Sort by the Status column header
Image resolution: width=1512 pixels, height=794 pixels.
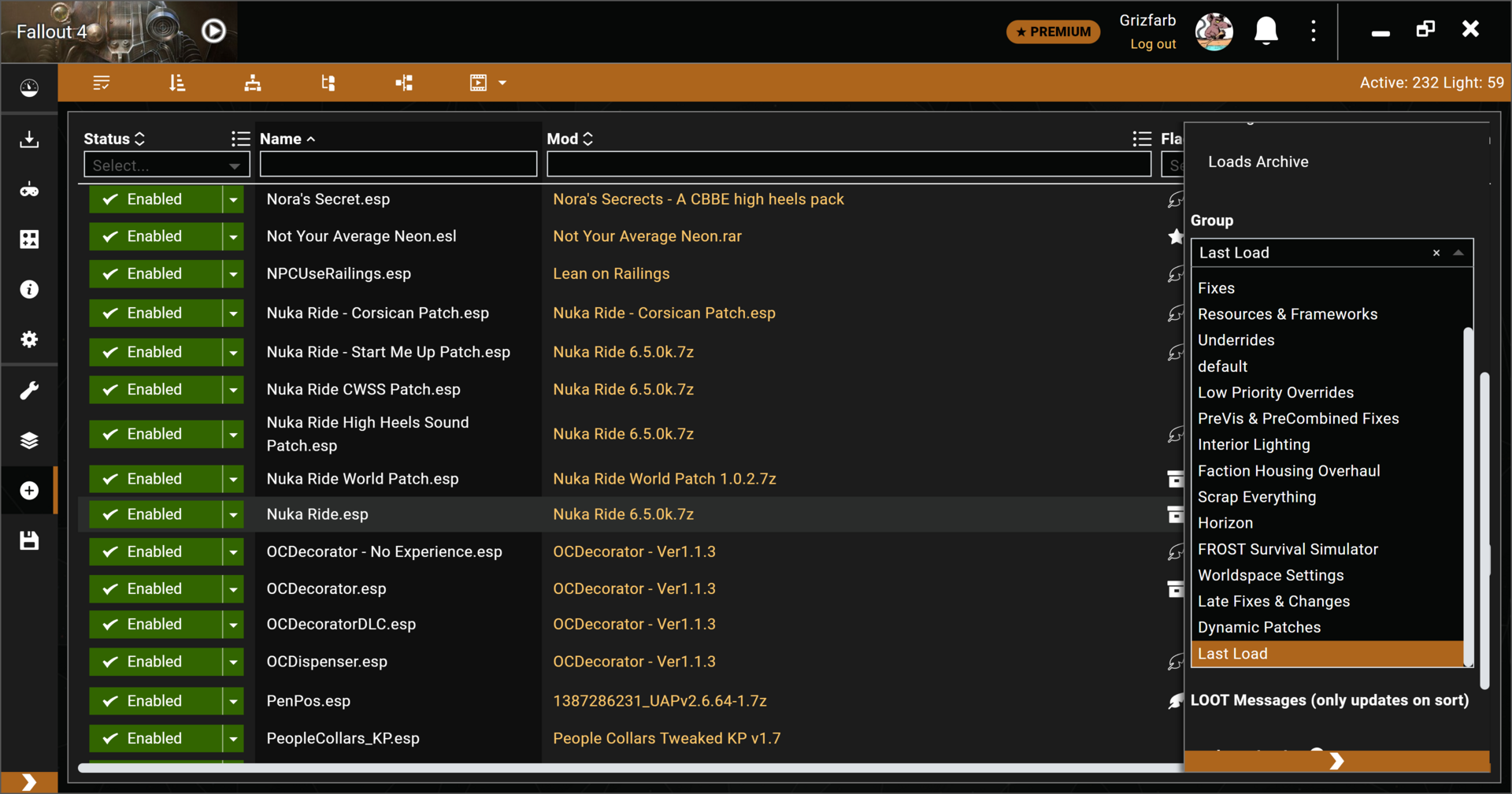point(114,139)
